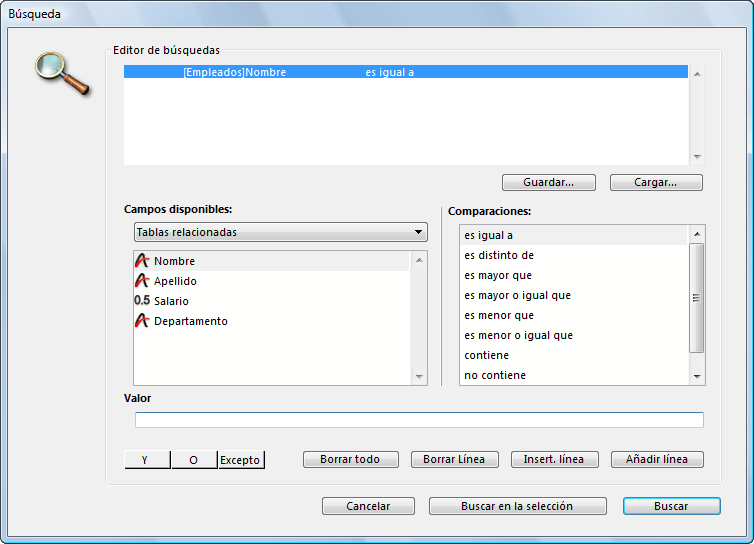Viewport: 754px width, 544px height.
Task: Click the numeric 0.5 icon beside Salario
Action: point(142,301)
